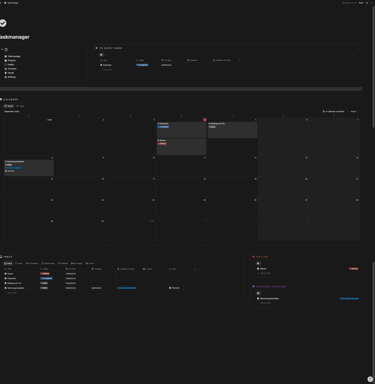Viewport: 375px width, 384px height.
Task: Open Meeting mit Tim calendar card
Action: [232, 130]
